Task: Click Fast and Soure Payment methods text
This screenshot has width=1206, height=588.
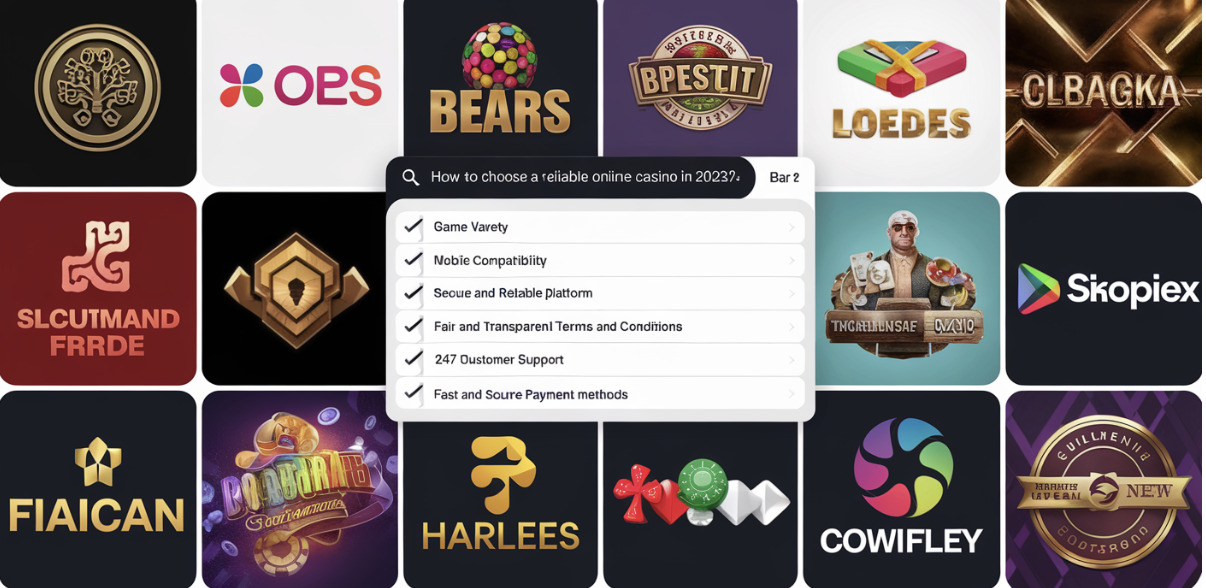Action: pos(531,394)
